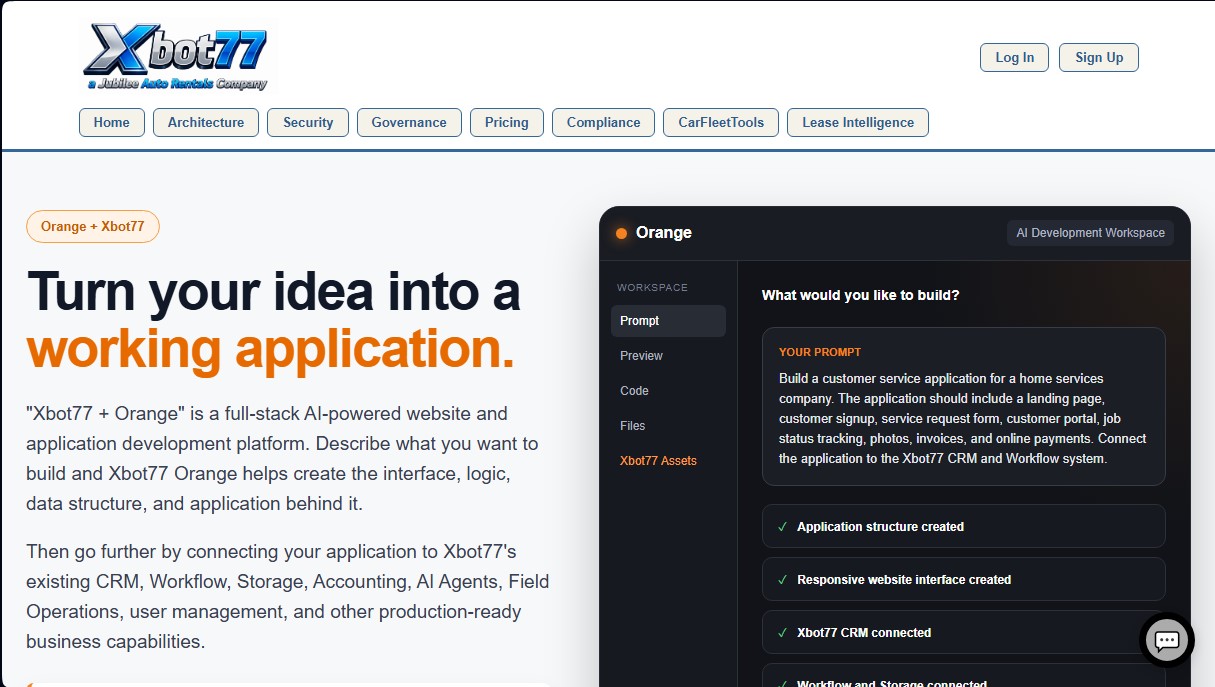The image size is (1215, 687).
Task: Click the Log In button
Action: [x=1015, y=57]
